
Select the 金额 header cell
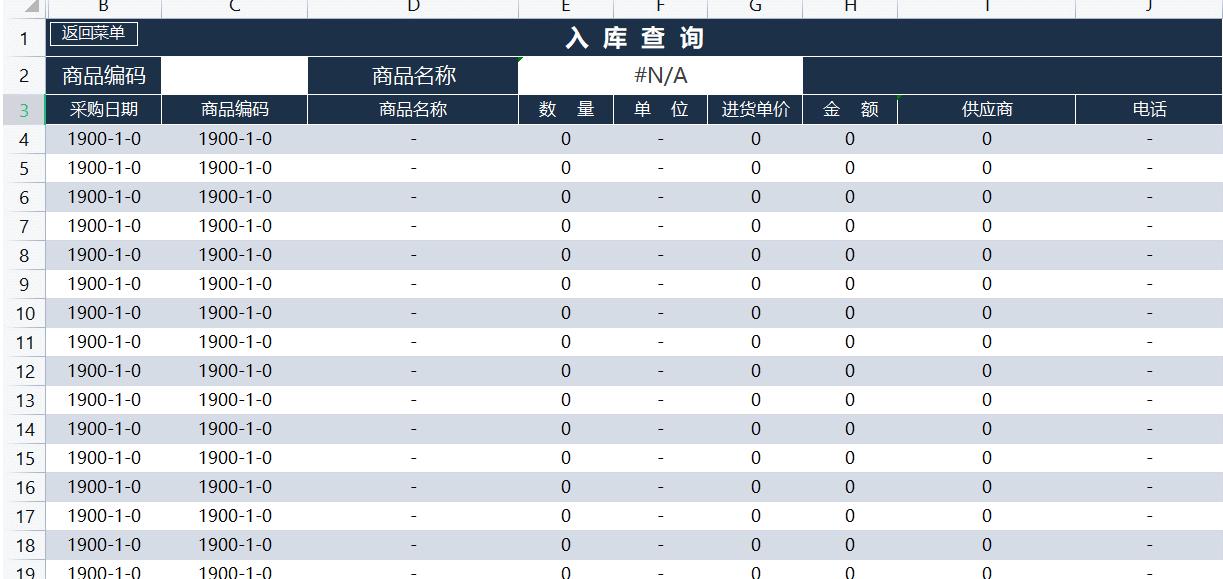click(x=849, y=110)
